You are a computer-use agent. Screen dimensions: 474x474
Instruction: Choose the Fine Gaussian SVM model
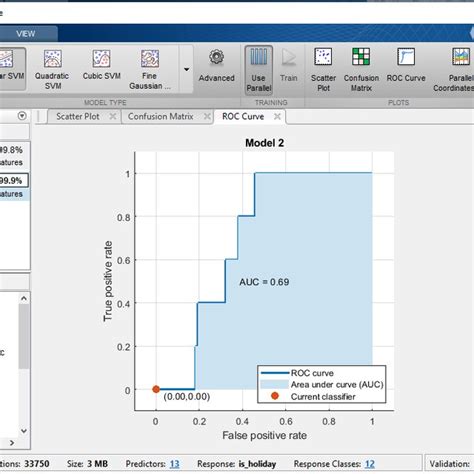150,70
